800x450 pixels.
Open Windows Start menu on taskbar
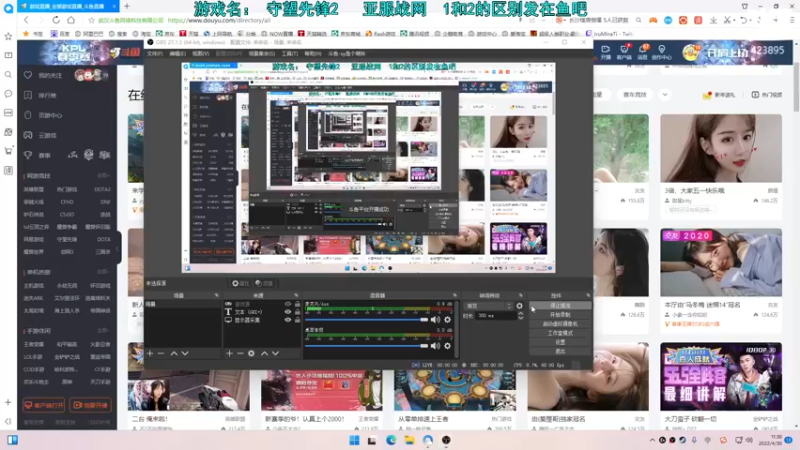tap(354, 440)
